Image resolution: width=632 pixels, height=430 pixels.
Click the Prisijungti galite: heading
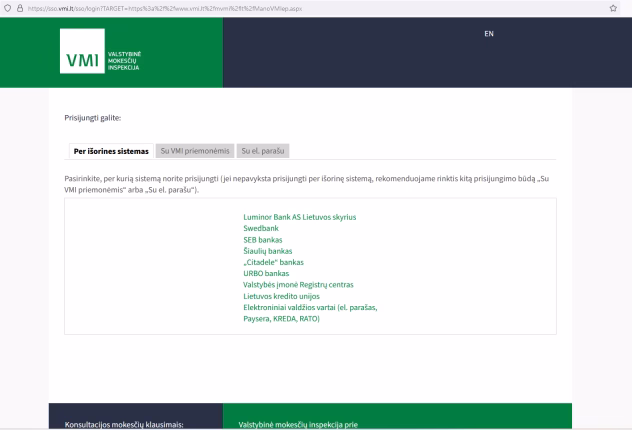(x=93, y=118)
